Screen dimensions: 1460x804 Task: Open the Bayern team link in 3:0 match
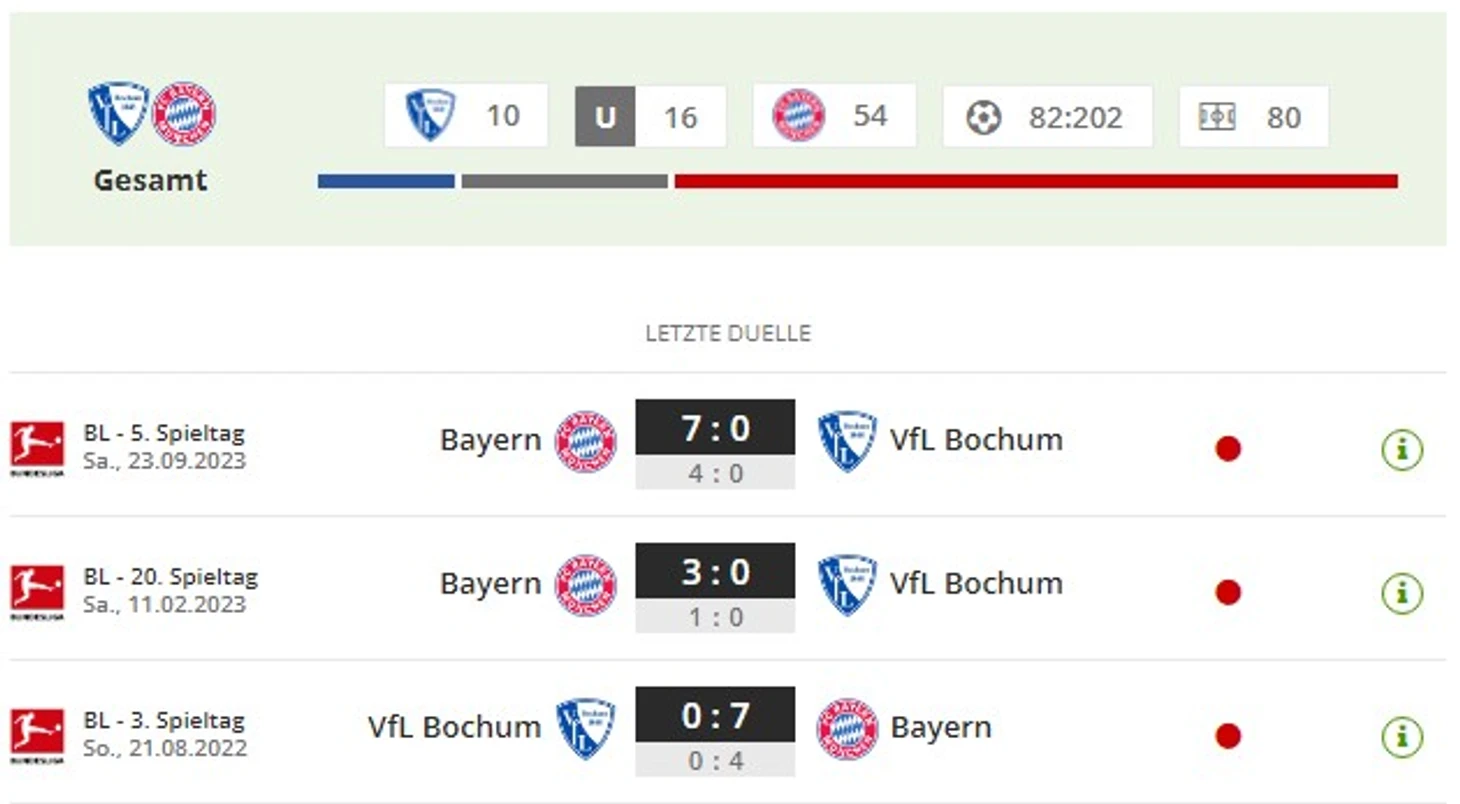coord(490,583)
